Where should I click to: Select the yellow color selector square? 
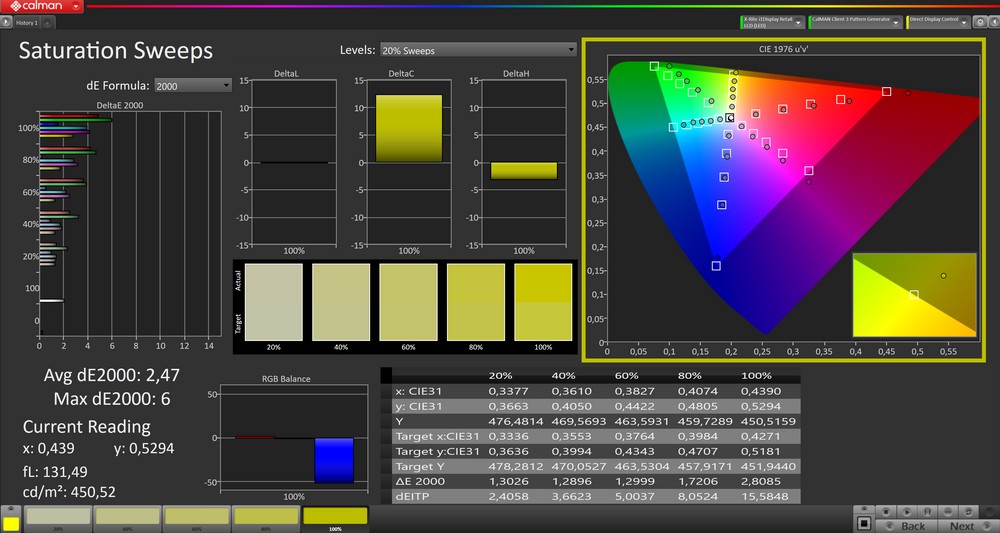point(11,523)
